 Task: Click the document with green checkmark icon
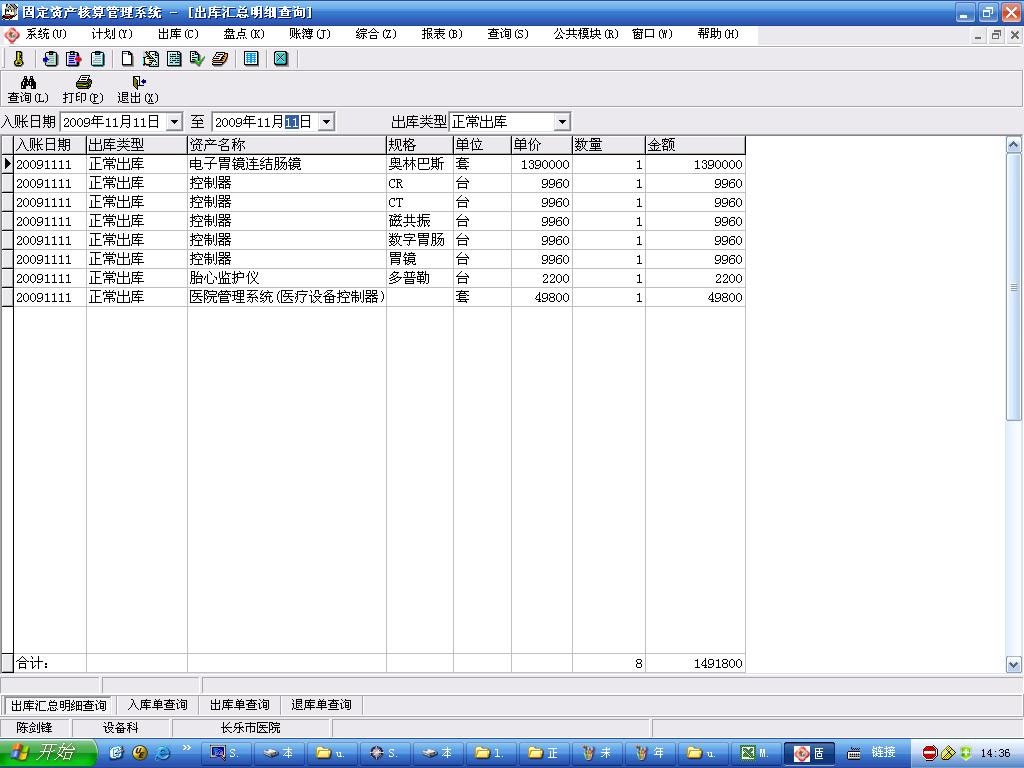(197, 59)
